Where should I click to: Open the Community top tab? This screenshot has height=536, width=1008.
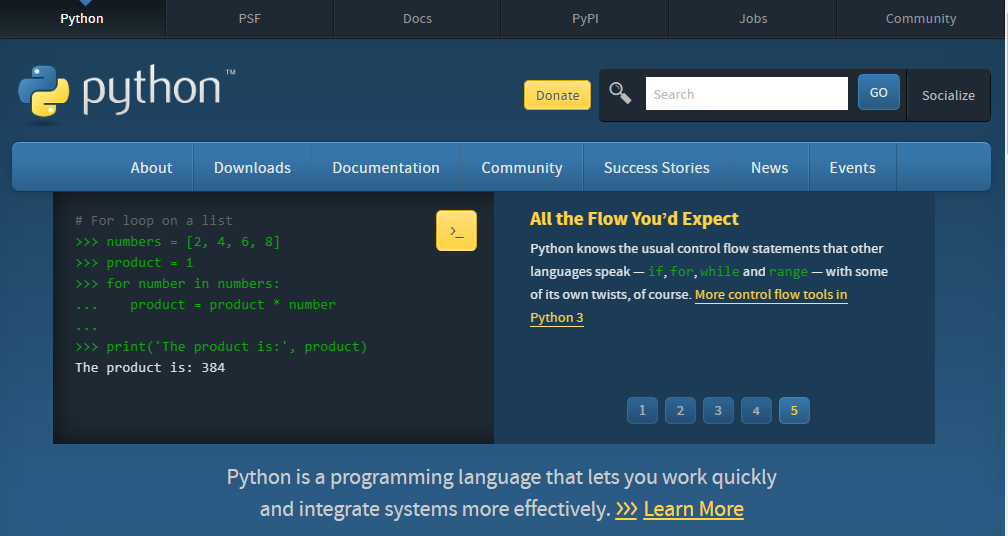point(921,19)
